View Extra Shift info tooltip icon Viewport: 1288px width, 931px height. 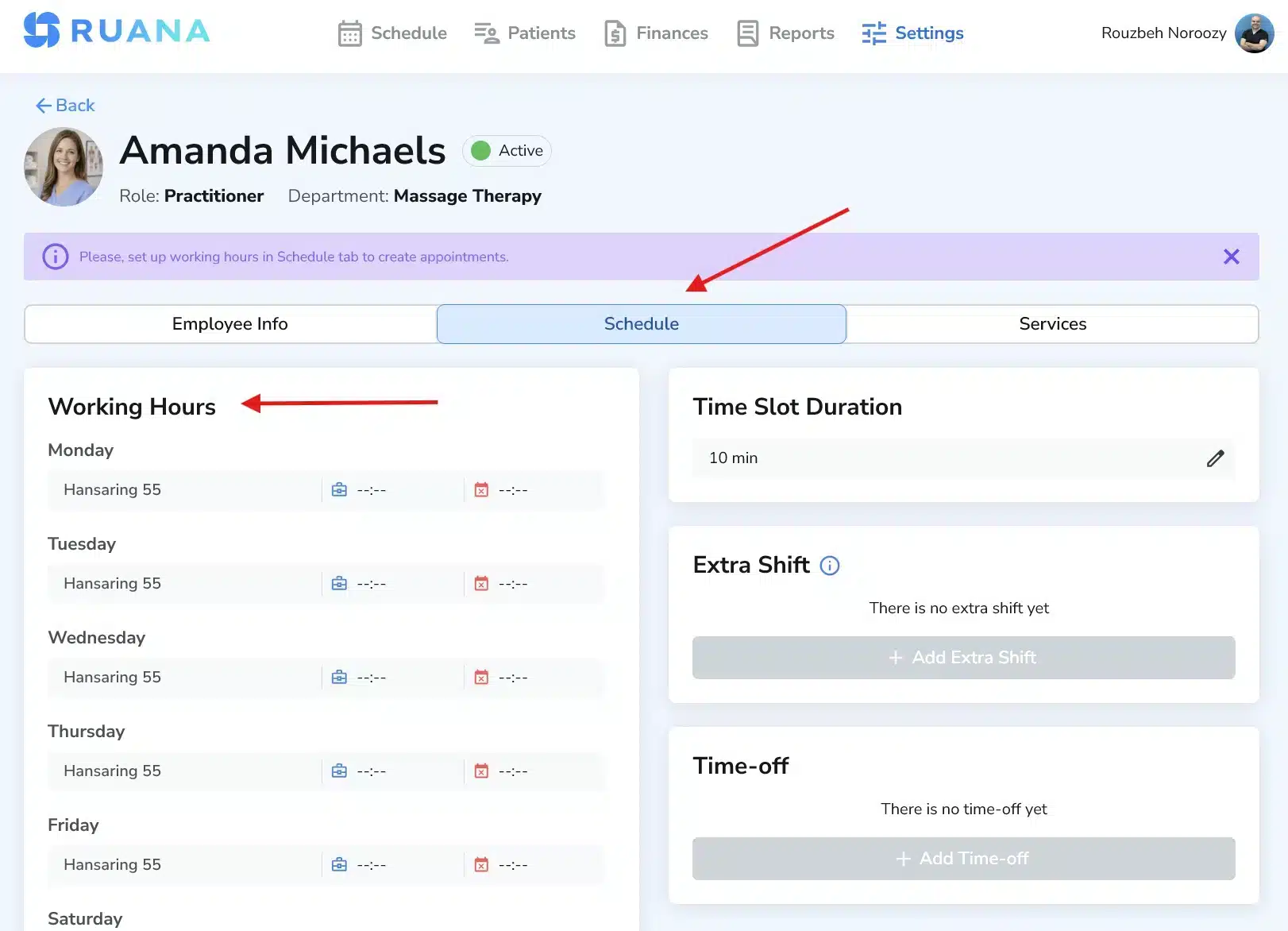830,566
